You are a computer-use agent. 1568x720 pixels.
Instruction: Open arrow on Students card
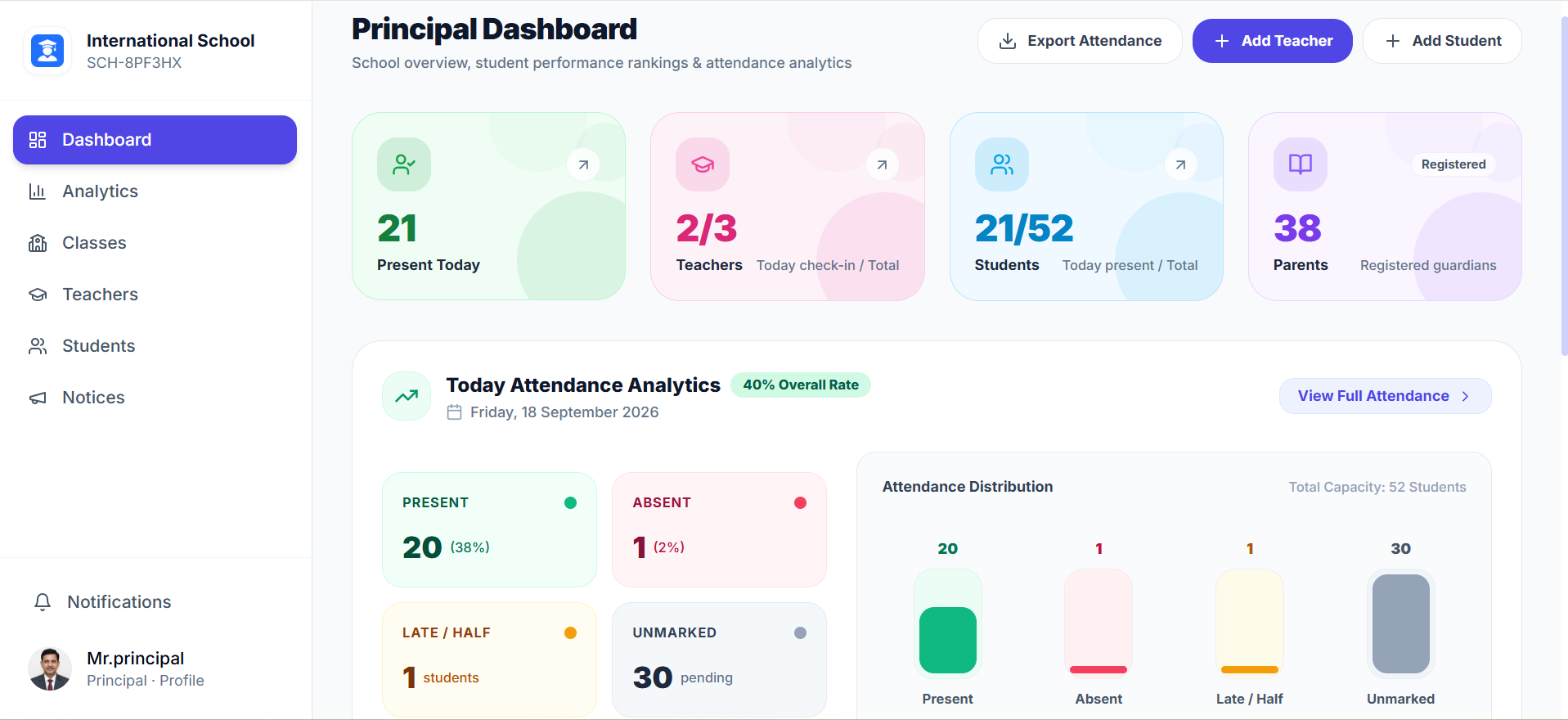click(x=1180, y=164)
